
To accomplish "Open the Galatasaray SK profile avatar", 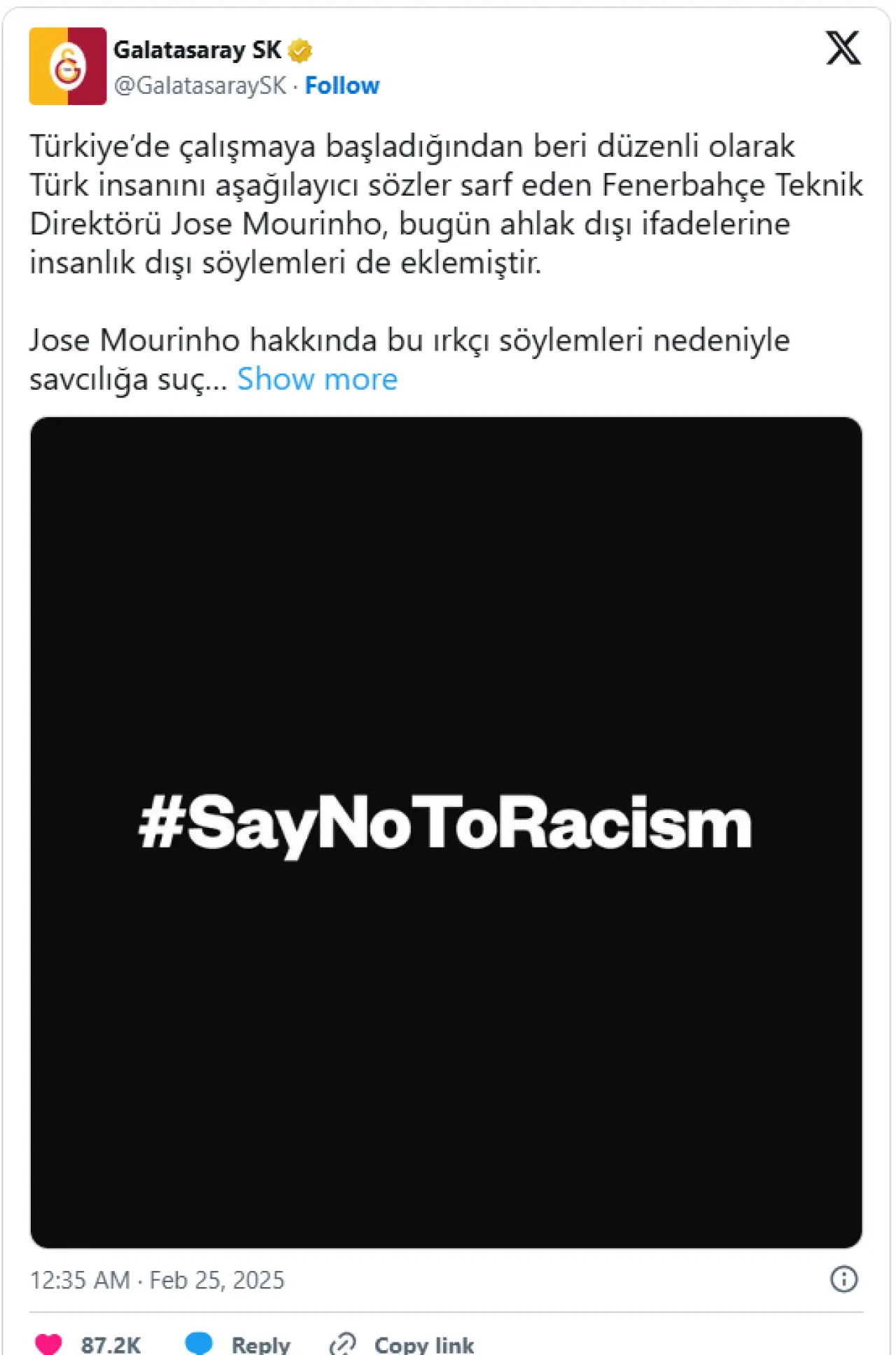I will click(x=68, y=66).
